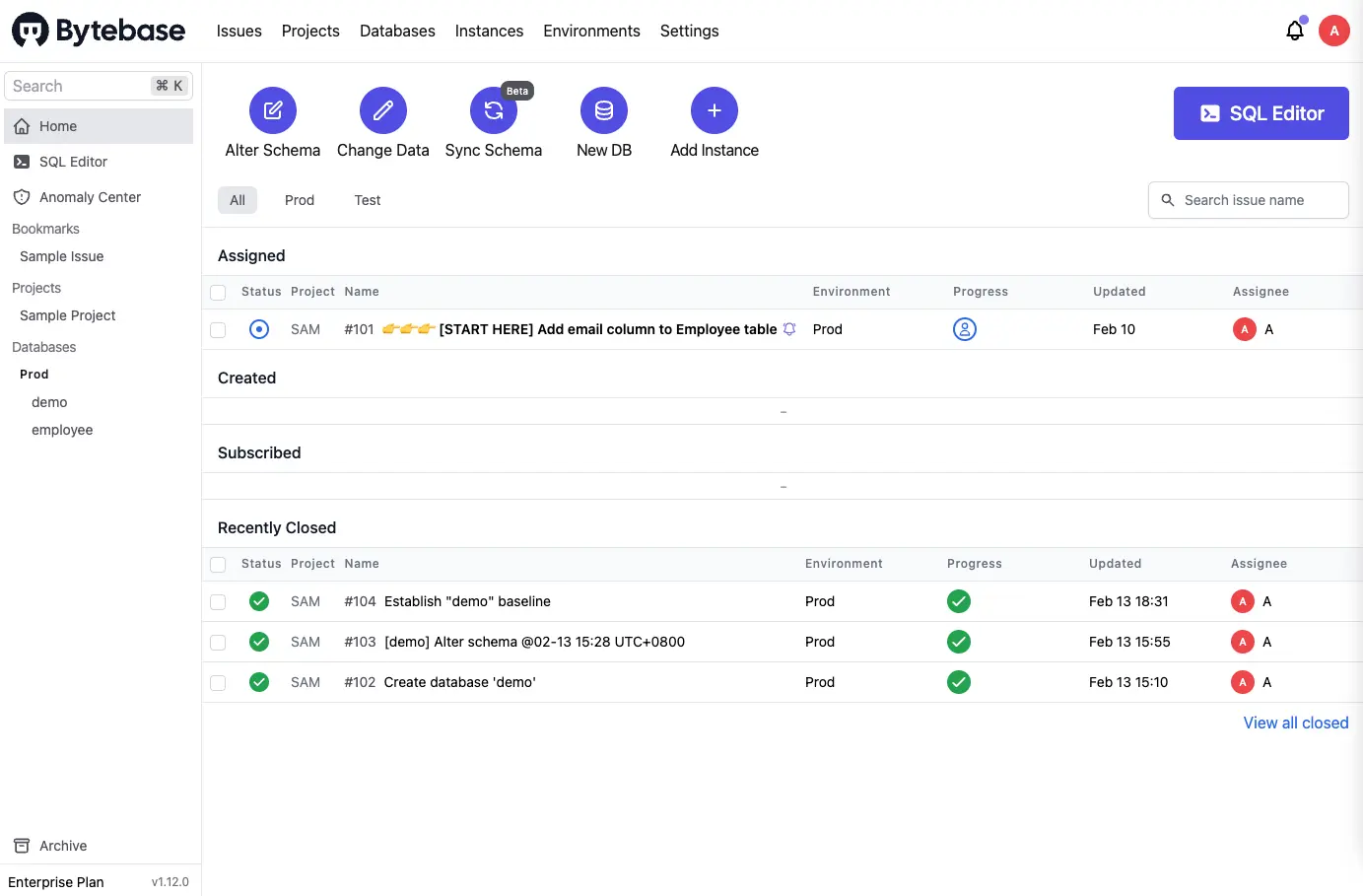Open Sample Project in sidebar
Image resolution: width=1363 pixels, height=896 pixels.
point(67,315)
